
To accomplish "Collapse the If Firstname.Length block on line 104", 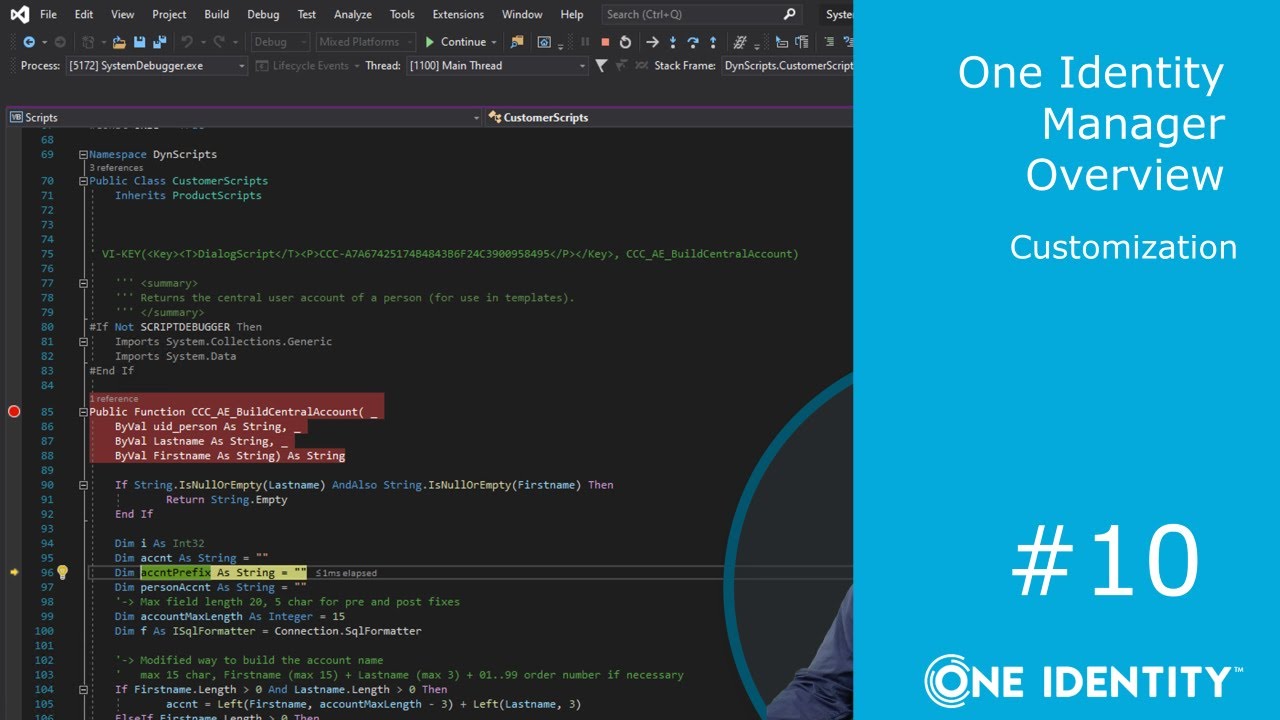I will (82, 690).
